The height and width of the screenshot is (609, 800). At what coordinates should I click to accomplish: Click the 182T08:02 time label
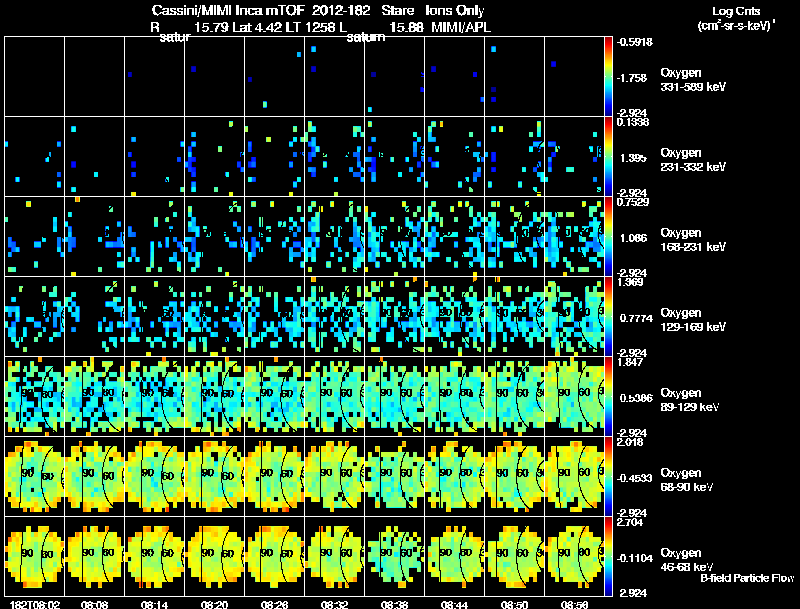[35, 604]
